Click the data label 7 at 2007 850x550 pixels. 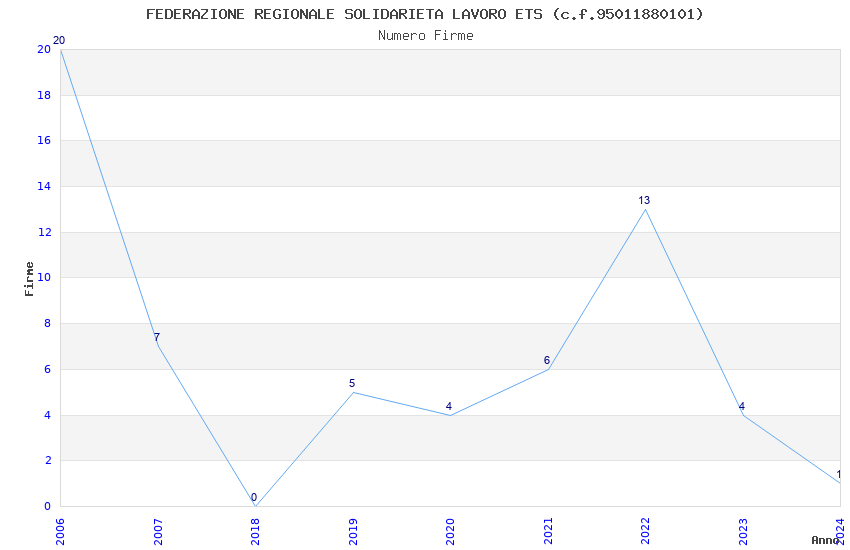click(x=157, y=337)
